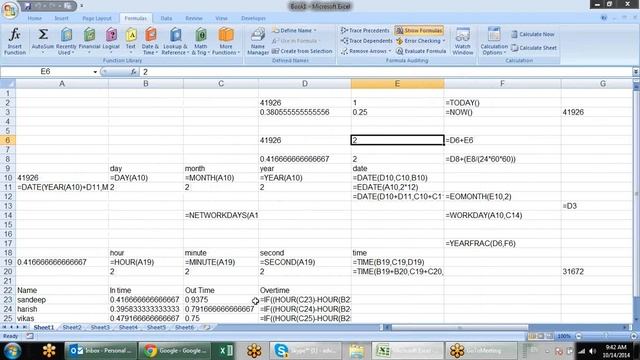Open the Date & Time functions library

(x=150, y=41)
